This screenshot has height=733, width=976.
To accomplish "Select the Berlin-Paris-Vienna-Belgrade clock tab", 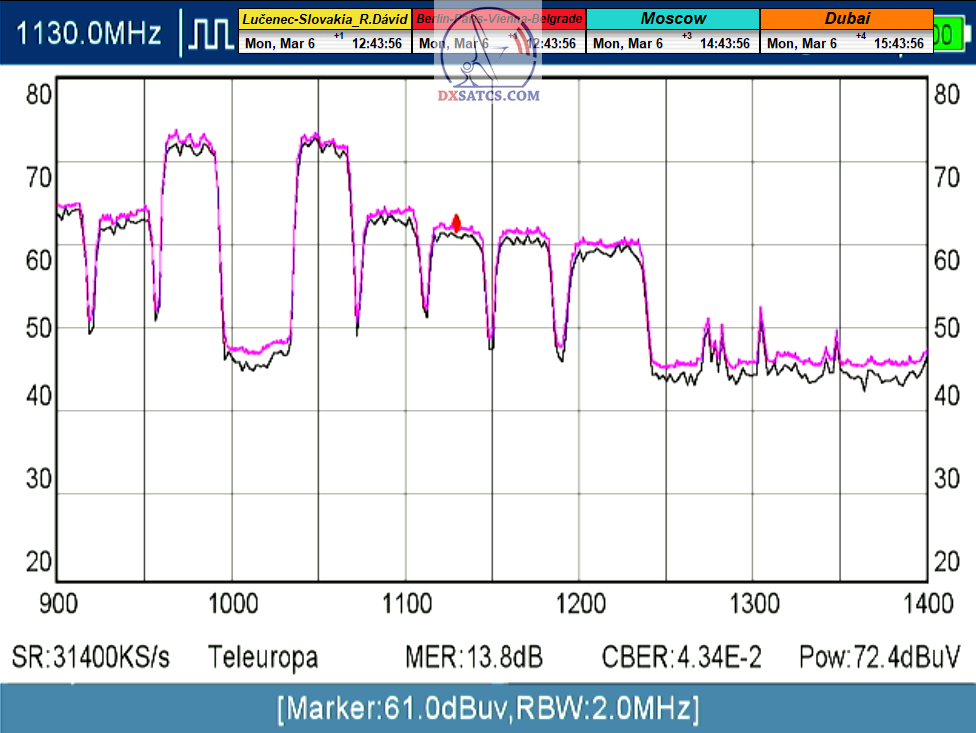I will pos(498,19).
